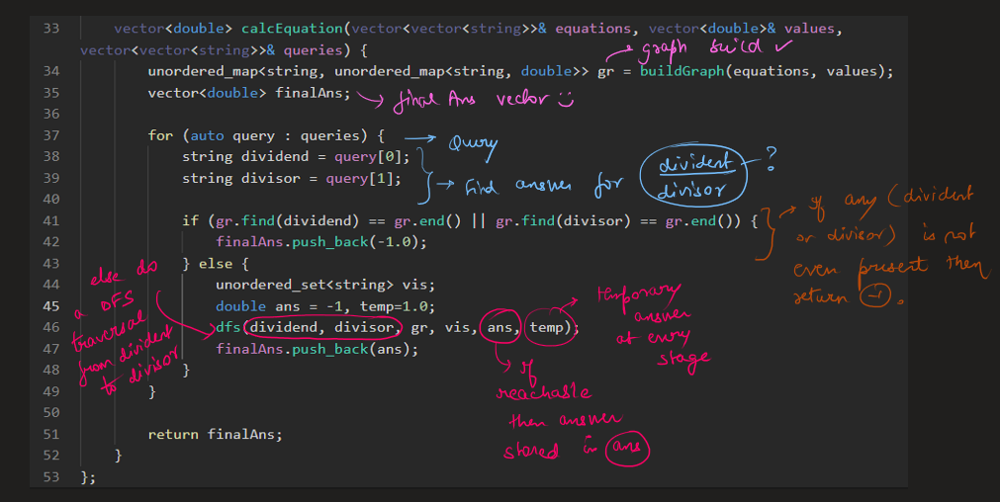Place cursor on query[1] in line 39
Screen dimensions: 1000x502
(x=363, y=178)
